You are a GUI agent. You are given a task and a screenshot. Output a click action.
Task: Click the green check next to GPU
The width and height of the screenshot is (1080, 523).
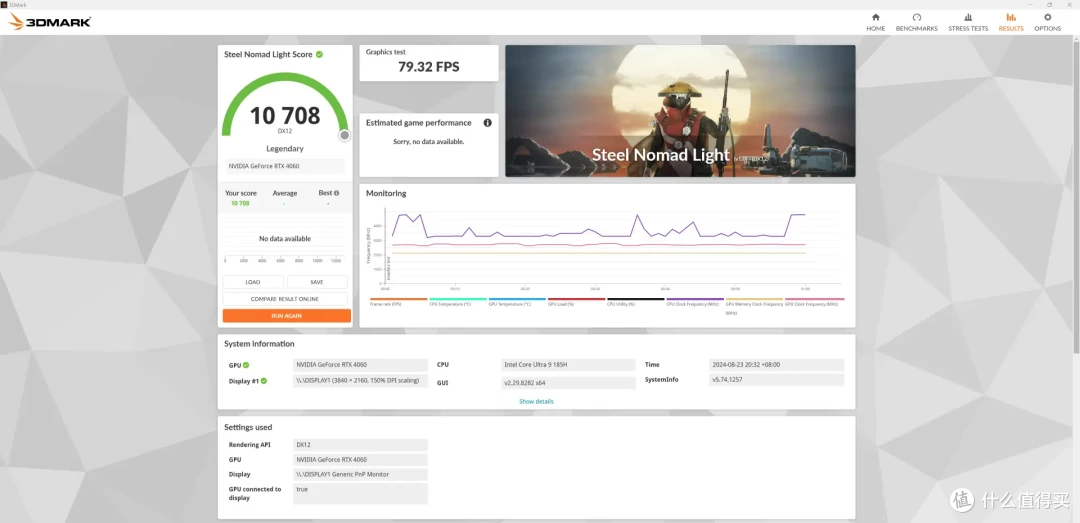tap(246, 365)
